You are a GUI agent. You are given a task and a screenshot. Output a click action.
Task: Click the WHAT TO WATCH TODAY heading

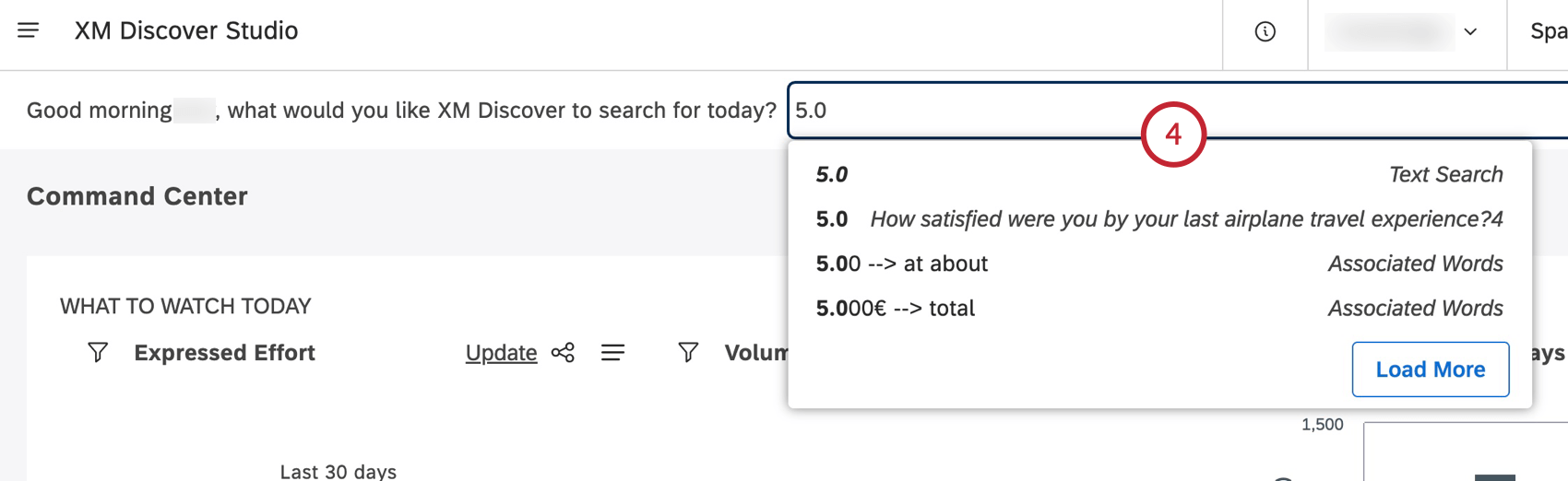(x=185, y=306)
